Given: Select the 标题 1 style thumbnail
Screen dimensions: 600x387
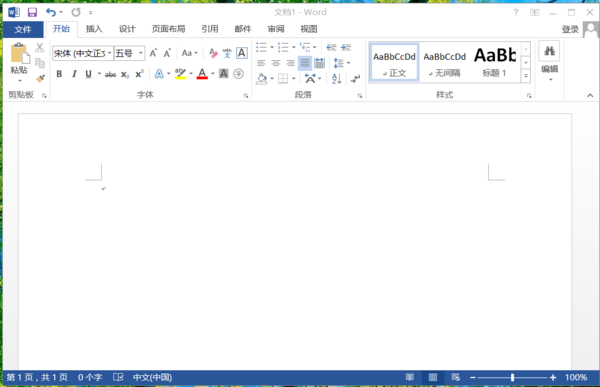Looking at the screenshot, I should point(494,62).
